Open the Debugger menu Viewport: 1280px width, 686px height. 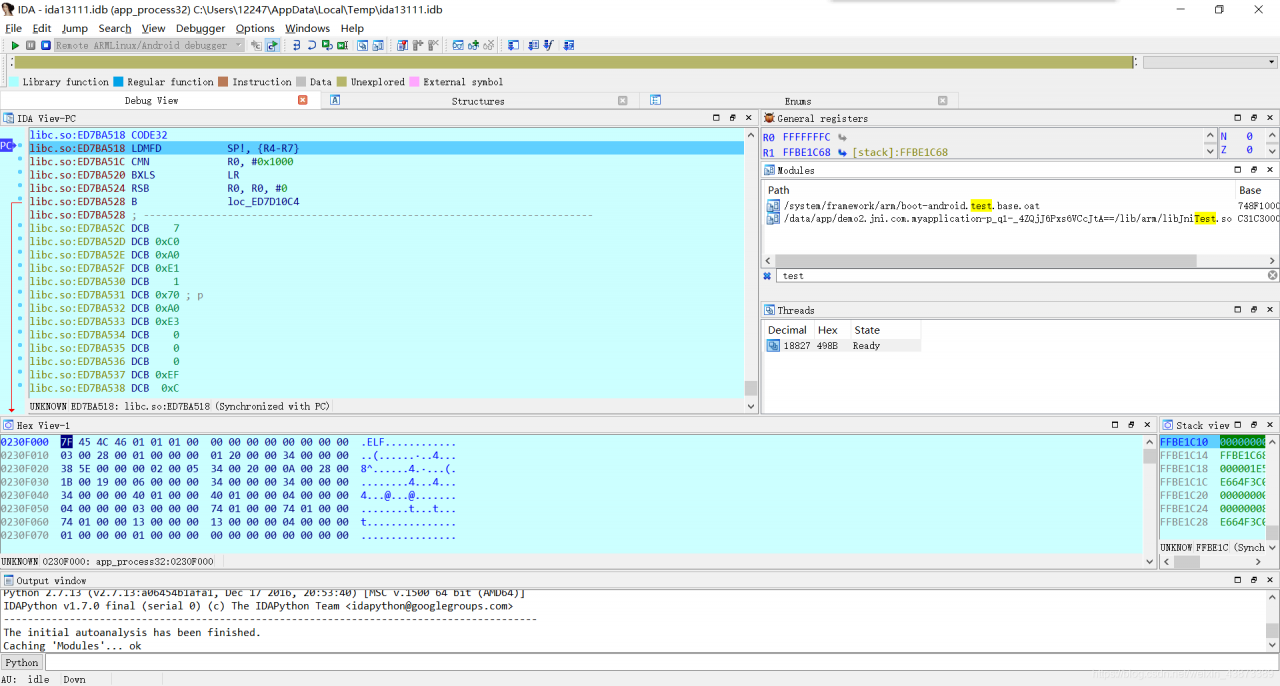[x=200, y=28]
